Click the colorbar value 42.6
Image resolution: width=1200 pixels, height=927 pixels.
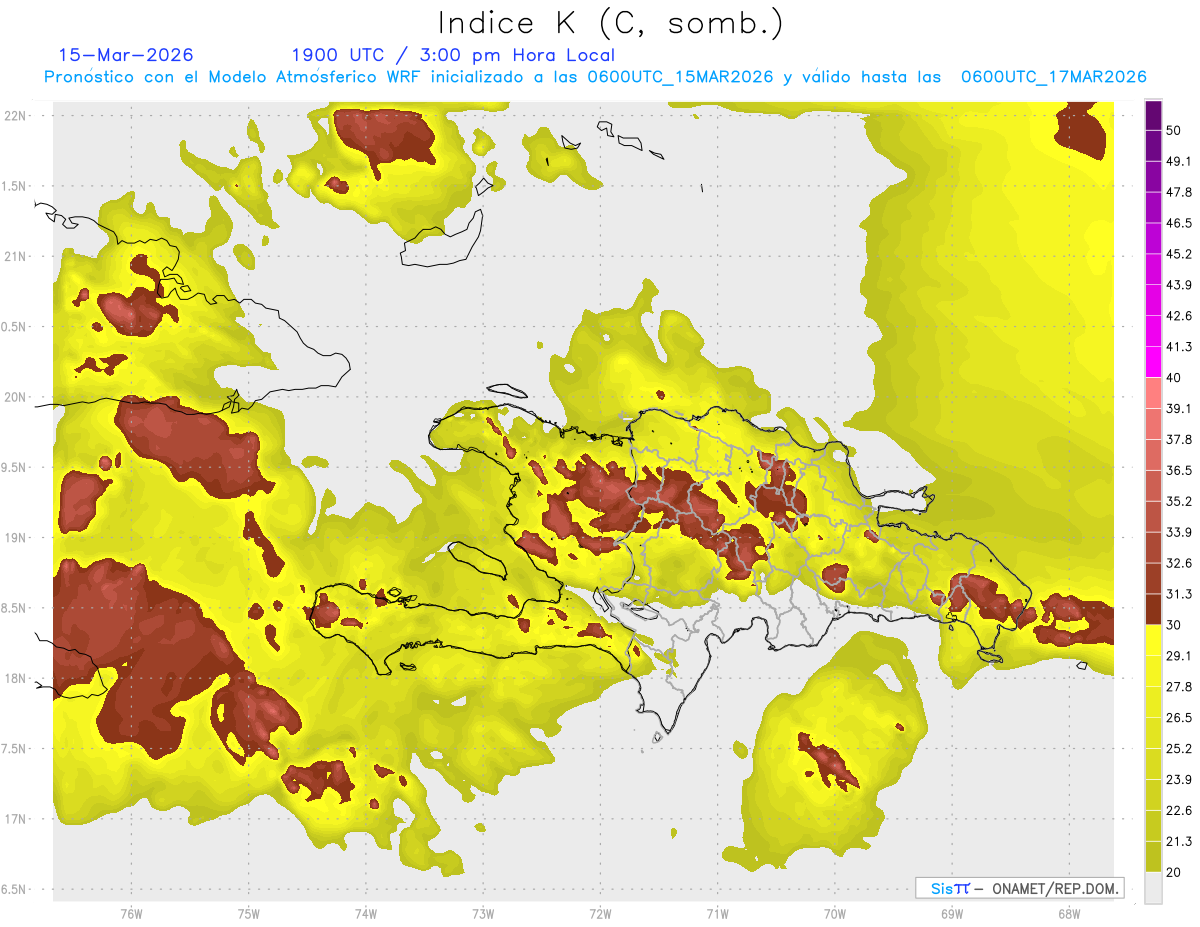click(1178, 316)
